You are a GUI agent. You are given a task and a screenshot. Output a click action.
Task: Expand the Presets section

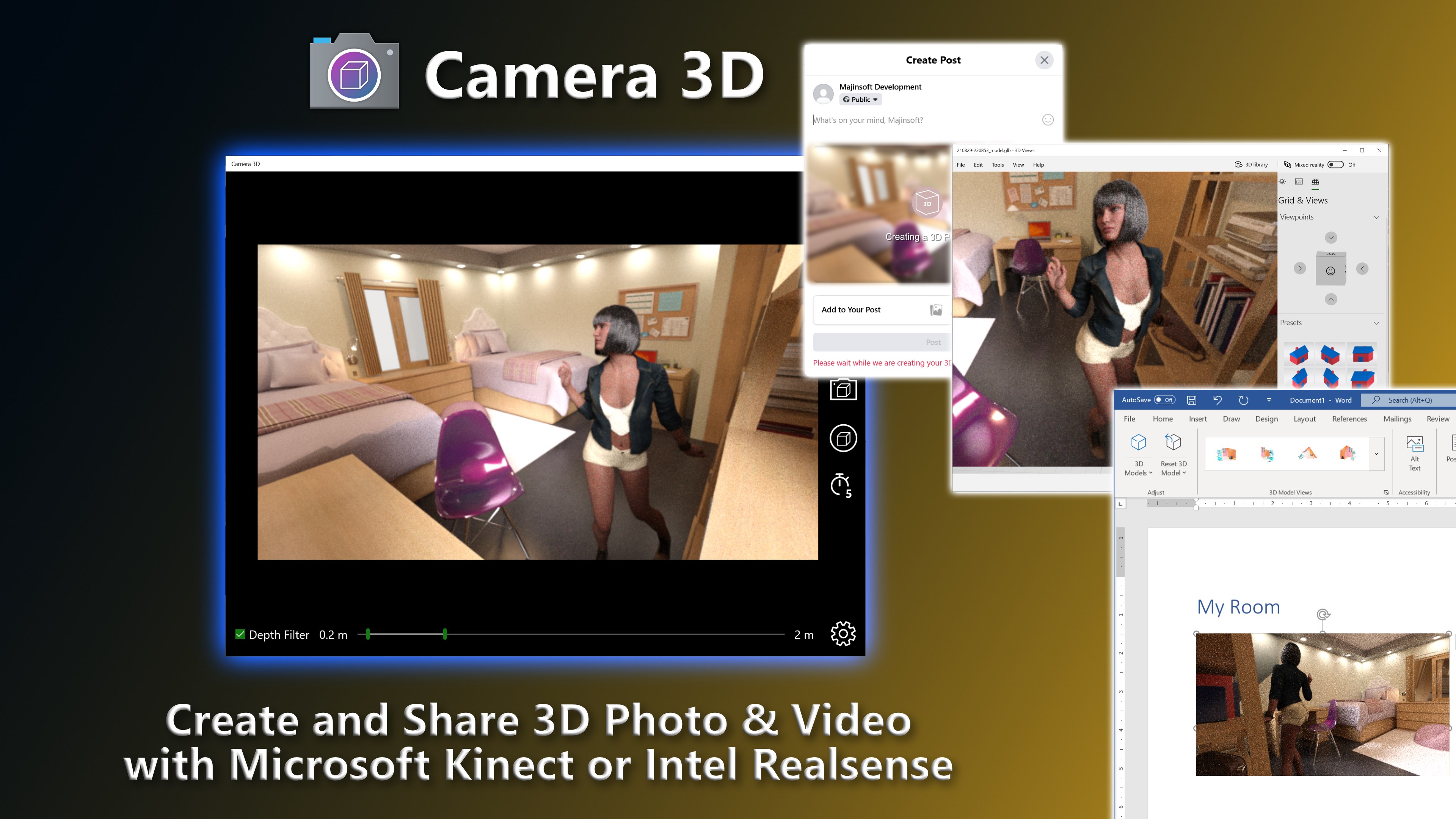pyautogui.click(x=1376, y=323)
